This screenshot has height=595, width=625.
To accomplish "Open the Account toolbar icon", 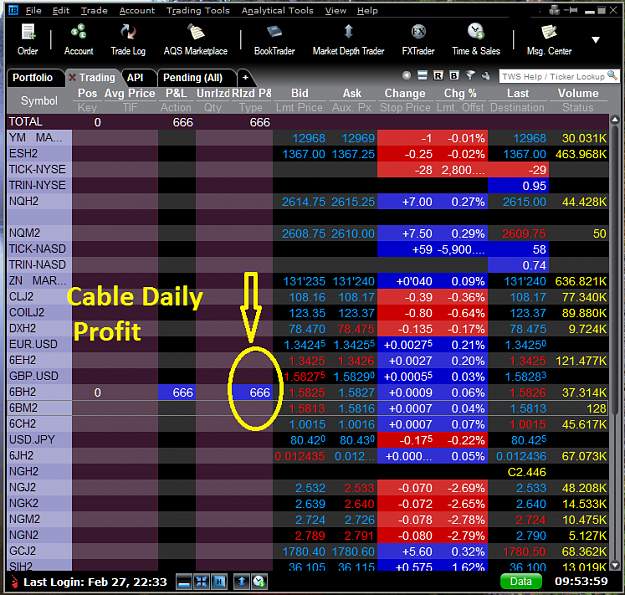I will click(79, 39).
